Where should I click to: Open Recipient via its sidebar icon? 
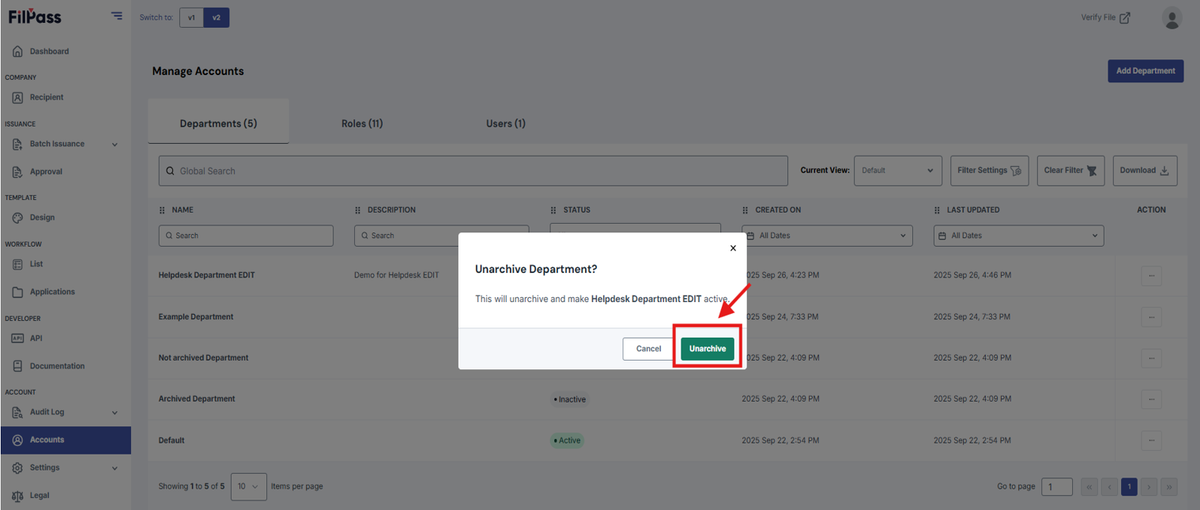tap(18, 97)
